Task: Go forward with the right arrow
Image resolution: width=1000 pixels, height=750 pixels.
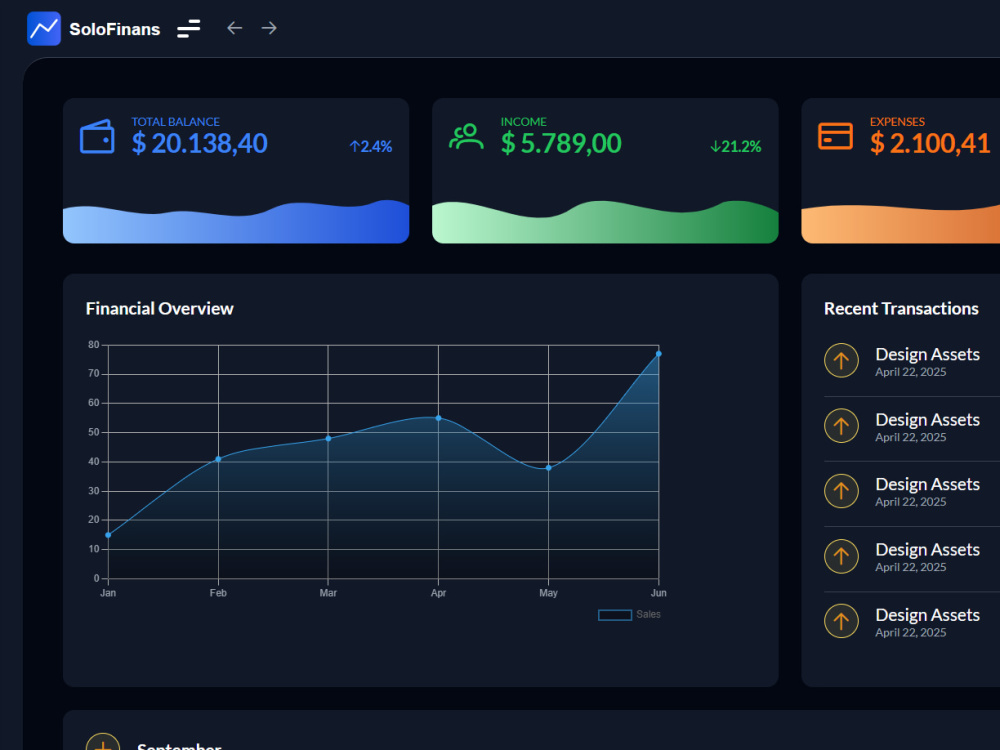Action: (269, 28)
